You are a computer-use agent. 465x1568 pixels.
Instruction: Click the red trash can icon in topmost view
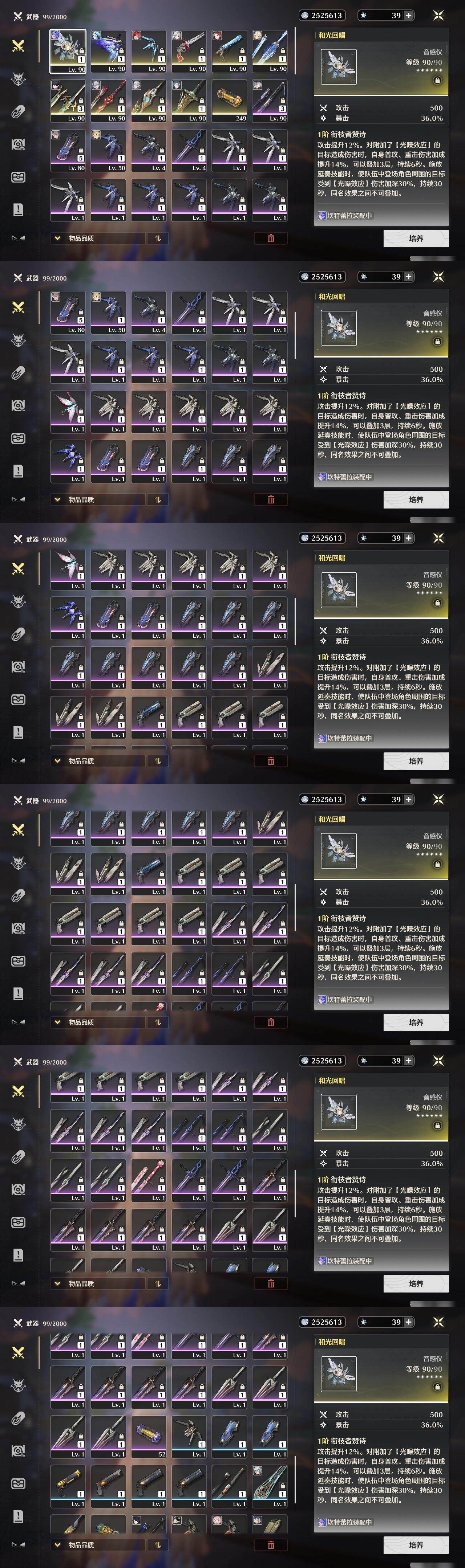271,238
